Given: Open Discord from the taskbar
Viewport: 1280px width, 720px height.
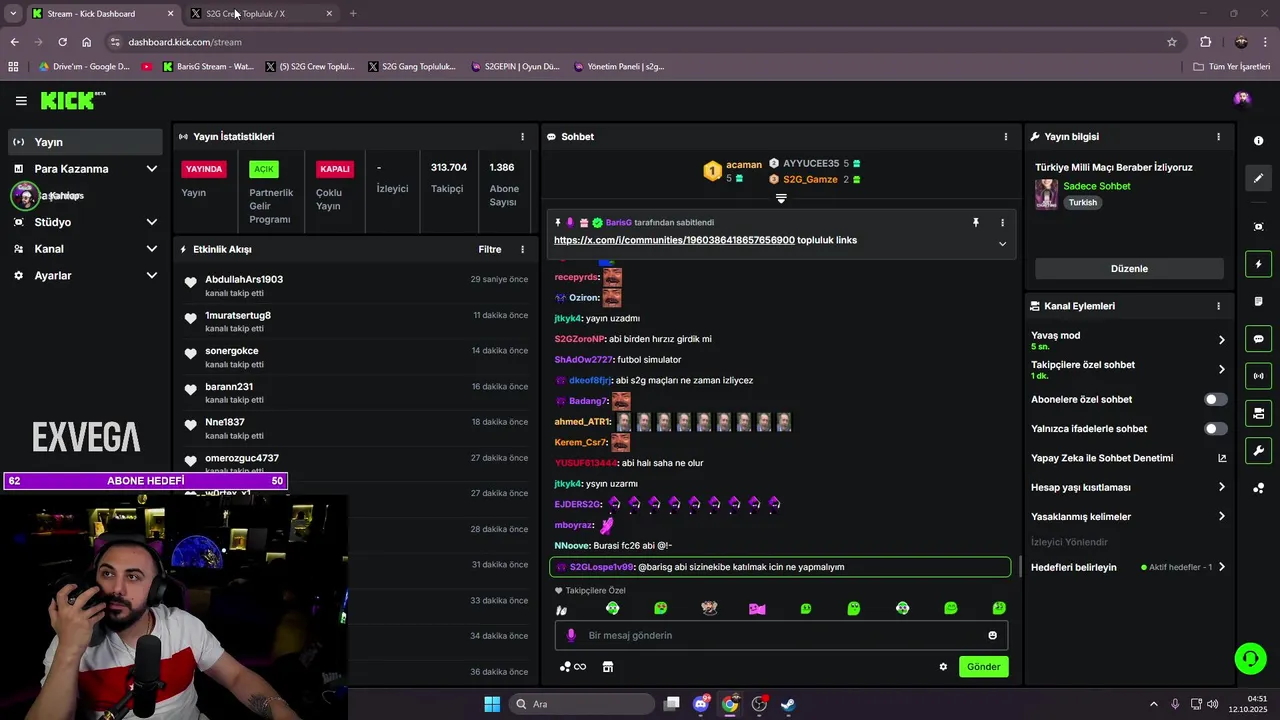Looking at the screenshot, I should pos(701,704).
